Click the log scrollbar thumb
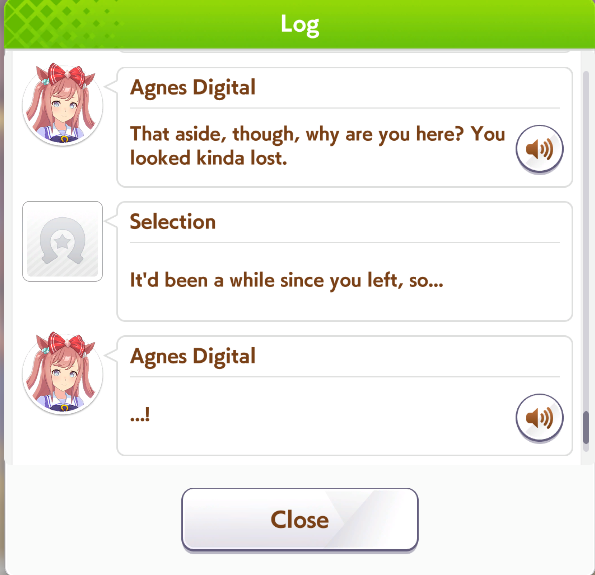This screenshot has width=595, height=575. click(x=586, y=427)
